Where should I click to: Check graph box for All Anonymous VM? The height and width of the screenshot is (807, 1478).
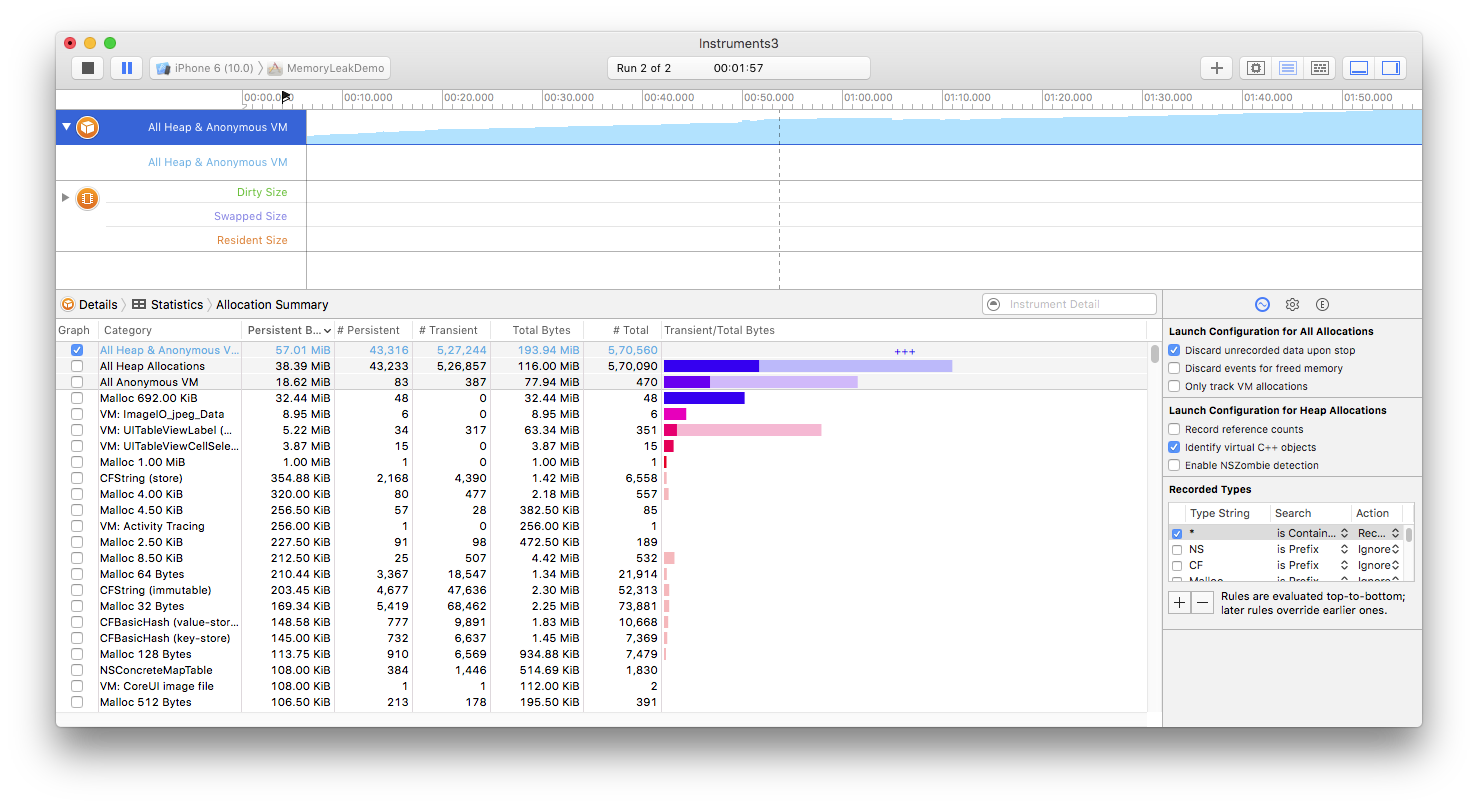click(x=77, y=382)
